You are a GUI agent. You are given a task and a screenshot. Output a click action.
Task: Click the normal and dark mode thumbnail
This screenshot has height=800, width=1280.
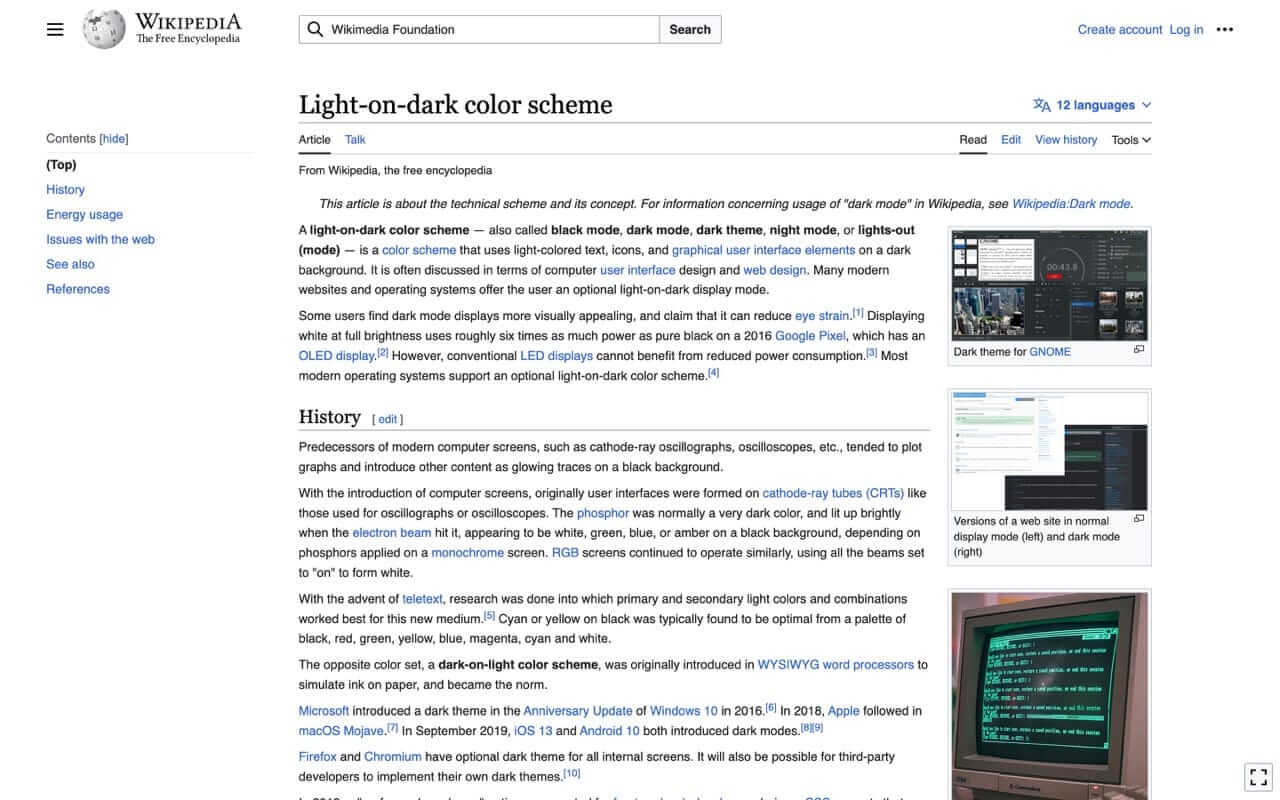click(x=1049, y=450)
